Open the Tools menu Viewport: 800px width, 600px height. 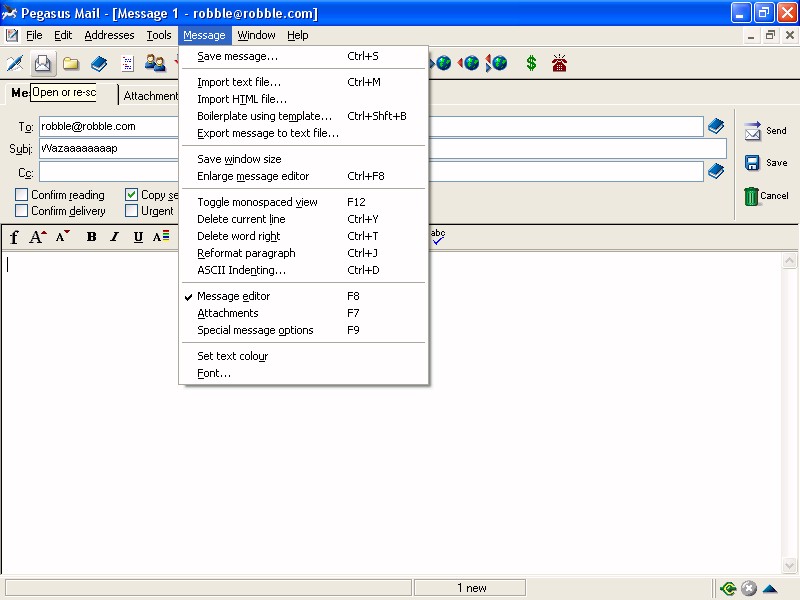[159, 35]
